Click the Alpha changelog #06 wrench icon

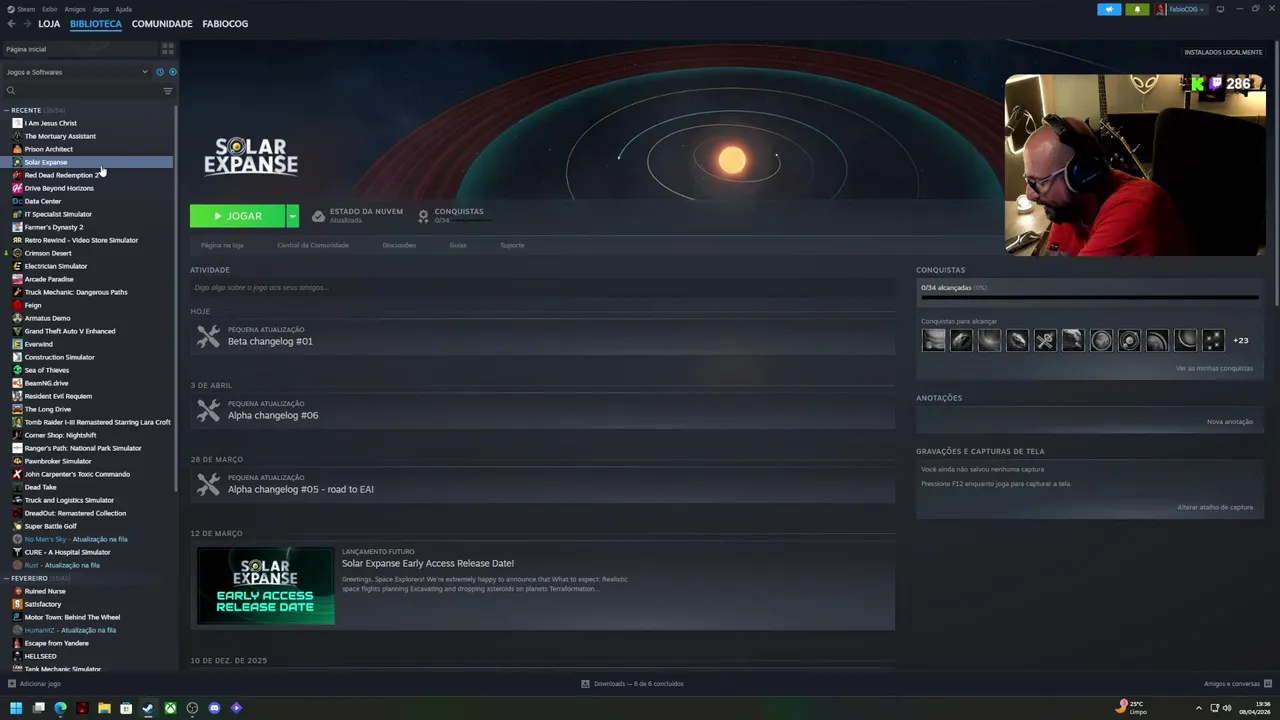(208, 411)
